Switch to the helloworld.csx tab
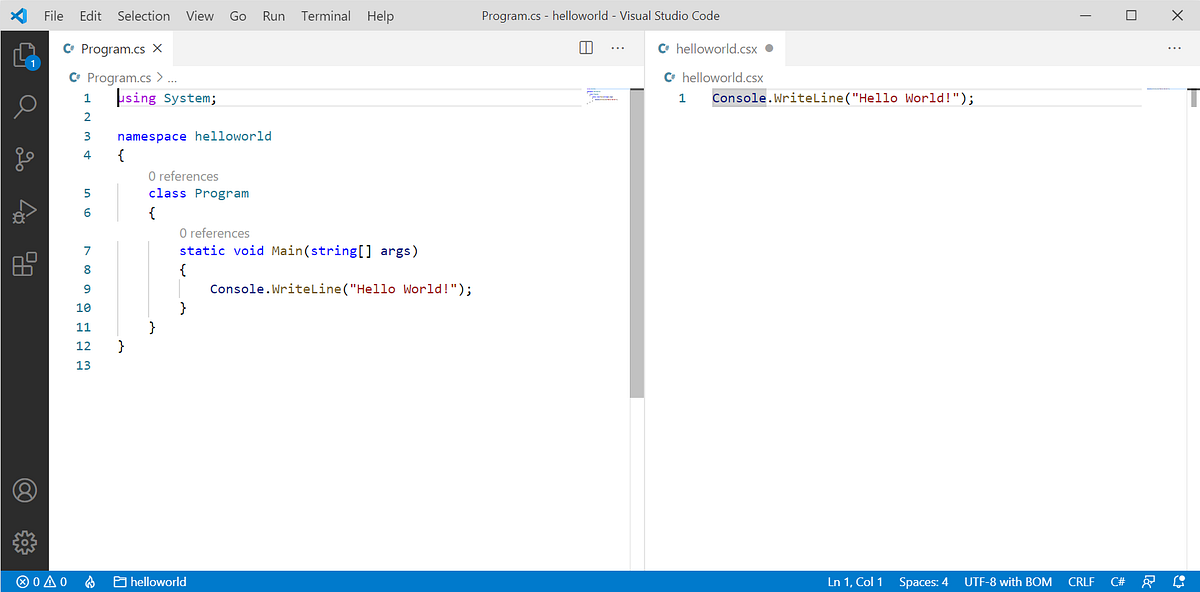The width and height of the screenshot is (1200, 592). [714, 47]
